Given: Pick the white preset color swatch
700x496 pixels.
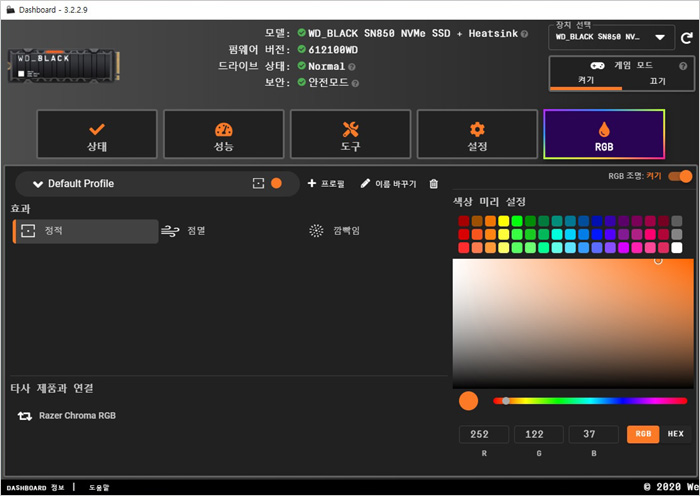Looking at the screenshot, I should [x=677, y=248].
